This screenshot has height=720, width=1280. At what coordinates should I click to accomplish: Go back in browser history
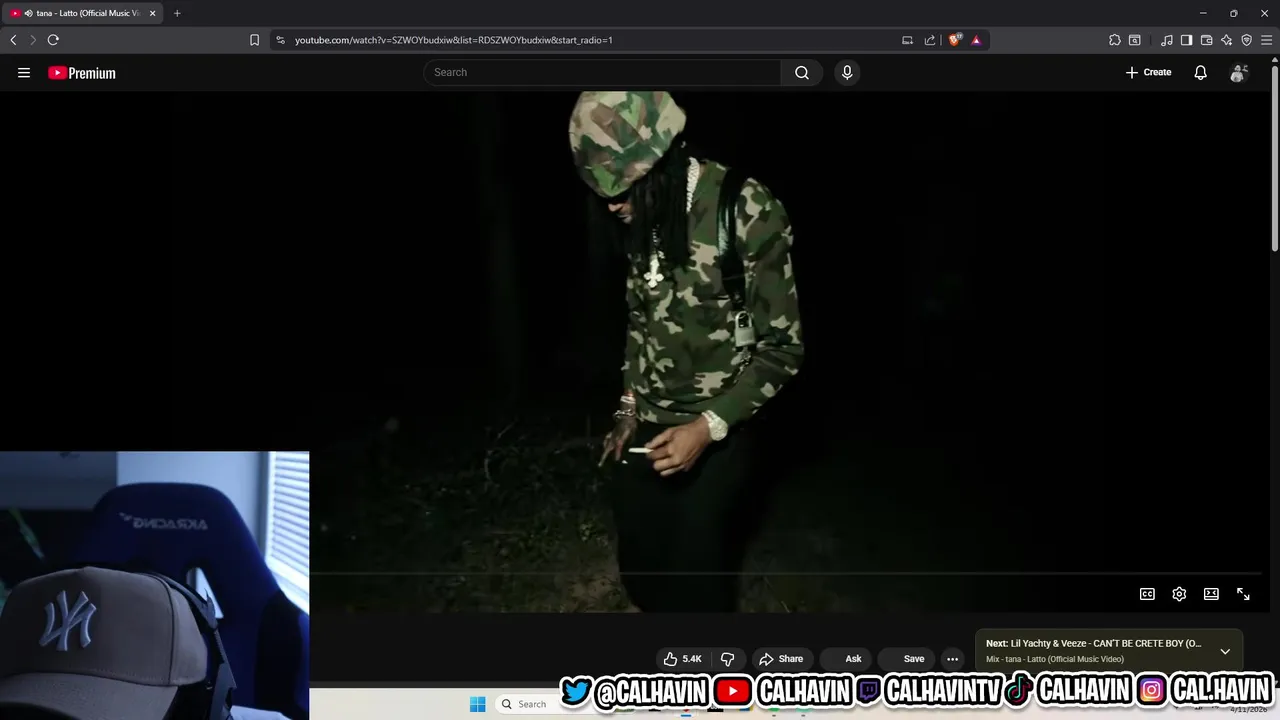[x=13, y=40]
